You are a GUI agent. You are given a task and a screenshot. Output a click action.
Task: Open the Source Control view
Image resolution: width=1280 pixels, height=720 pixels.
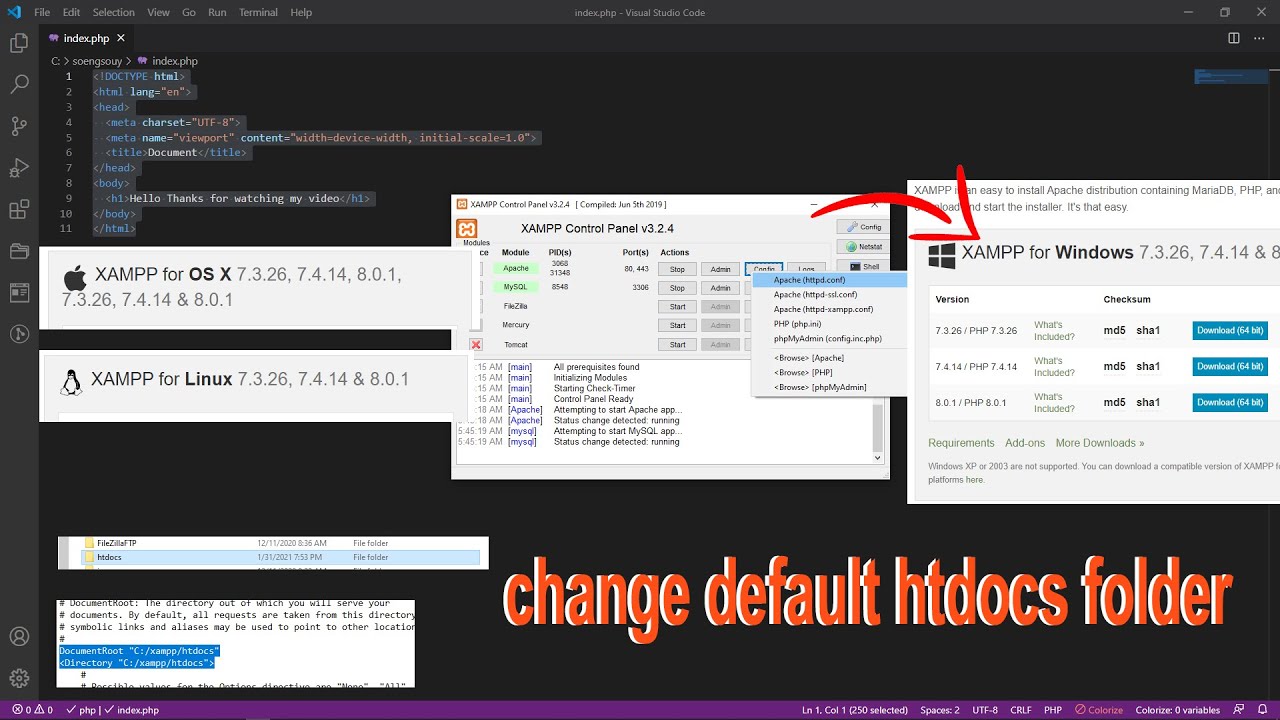coord(18,126)
